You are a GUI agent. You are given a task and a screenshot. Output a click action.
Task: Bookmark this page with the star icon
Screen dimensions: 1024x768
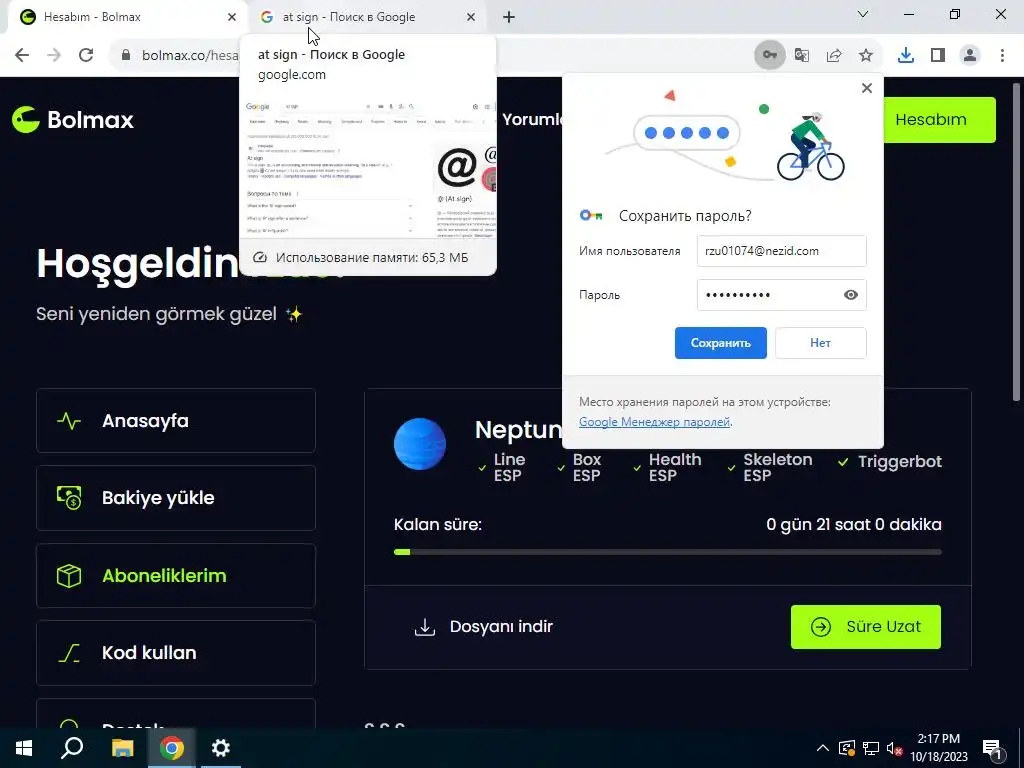(866, 55)
